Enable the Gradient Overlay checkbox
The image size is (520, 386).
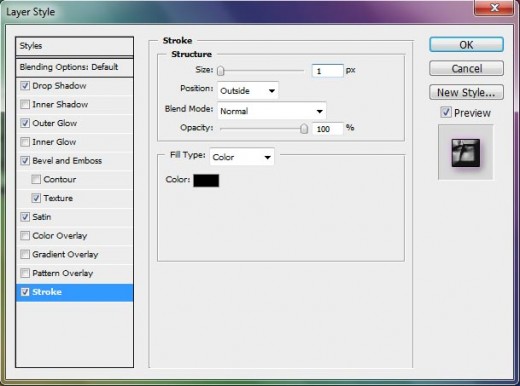pos(25,254)
